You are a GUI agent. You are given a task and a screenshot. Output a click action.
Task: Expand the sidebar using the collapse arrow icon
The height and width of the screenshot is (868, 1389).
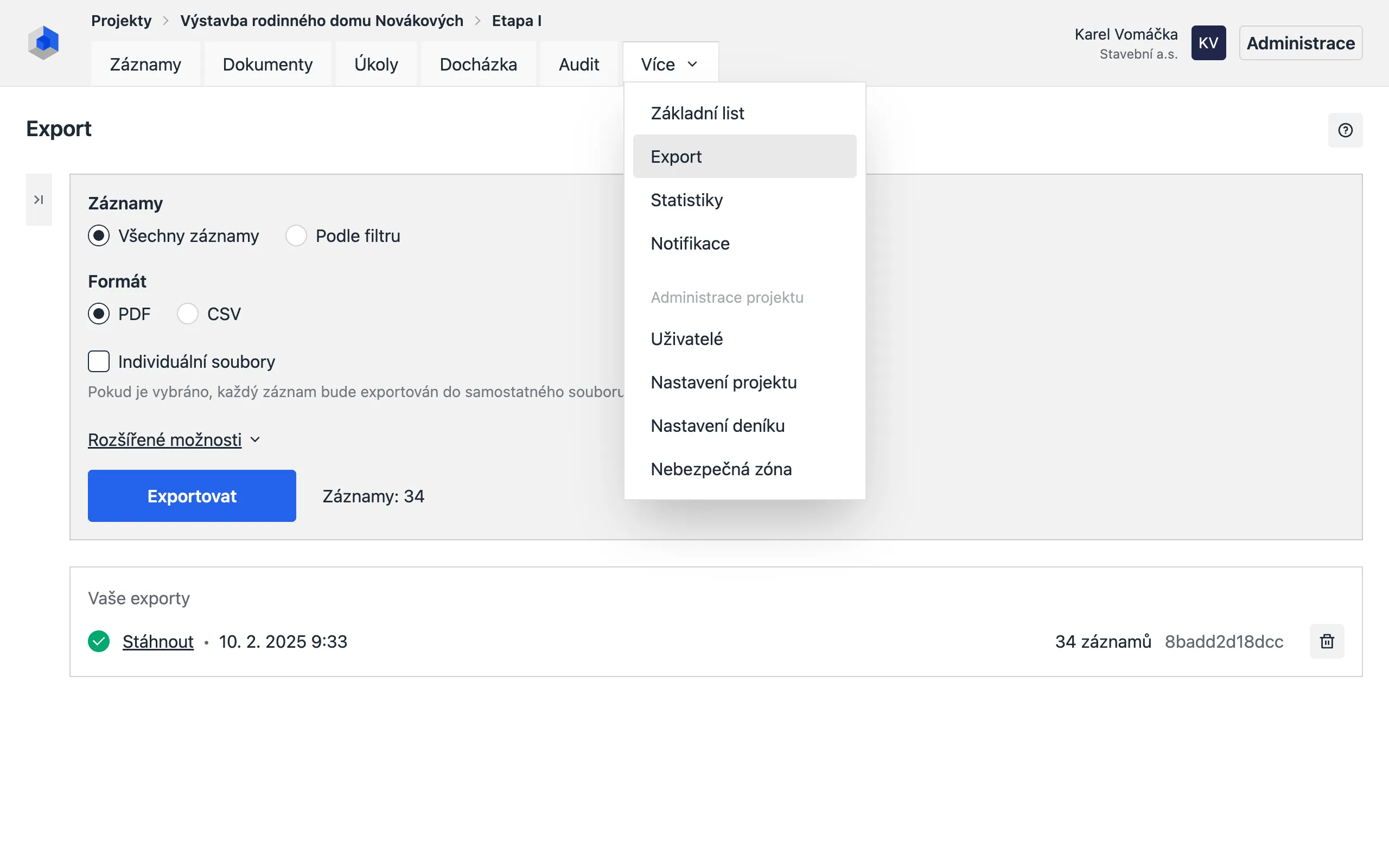tap(39, 199)
